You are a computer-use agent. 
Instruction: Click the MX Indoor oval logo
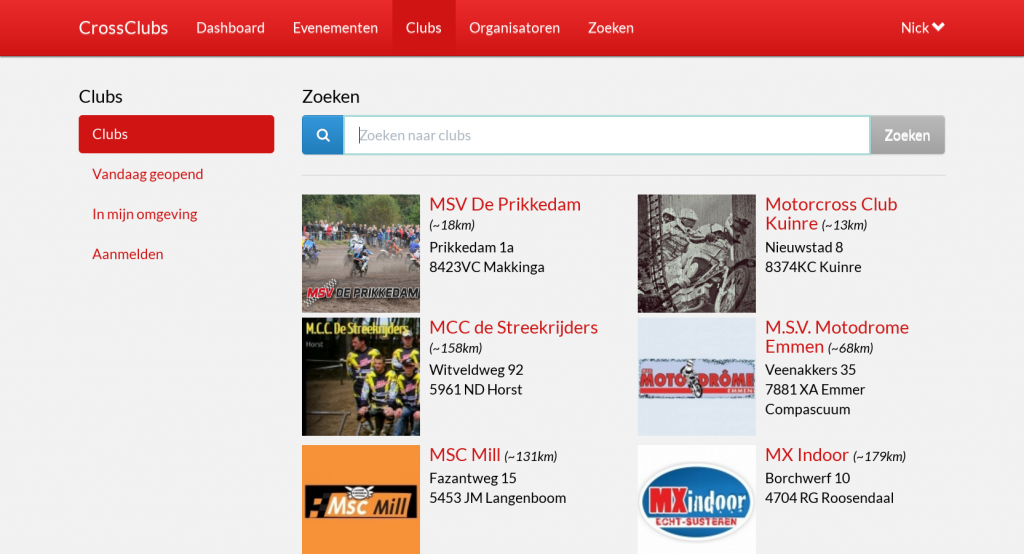pos(696,500)
